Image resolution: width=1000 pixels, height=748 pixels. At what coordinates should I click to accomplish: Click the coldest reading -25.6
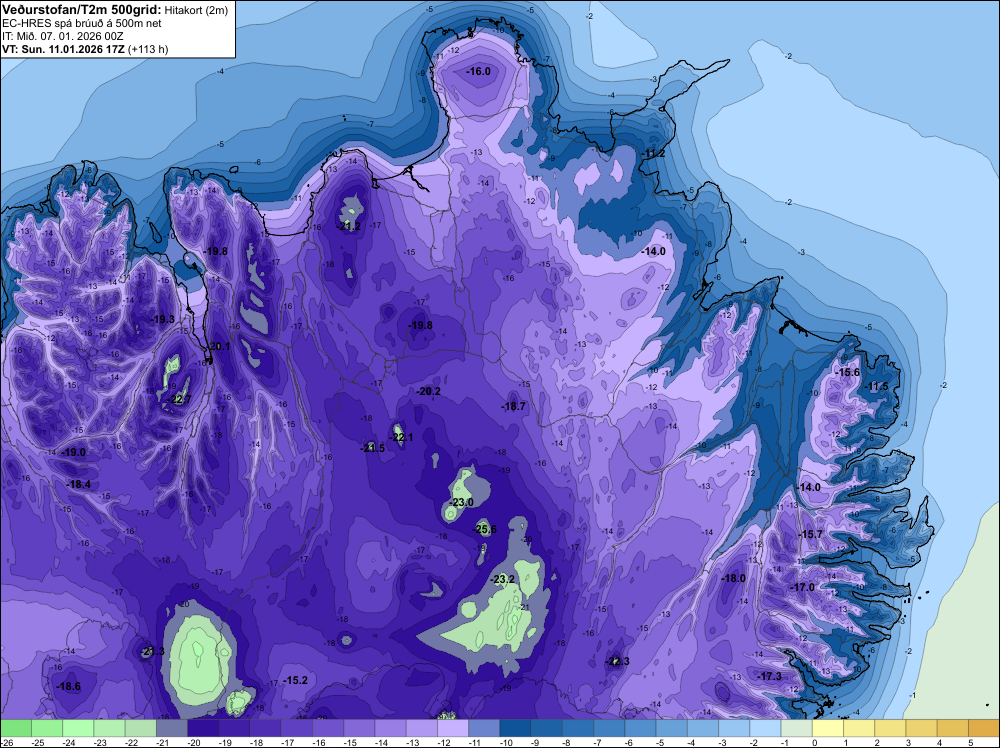click(485, 529)
